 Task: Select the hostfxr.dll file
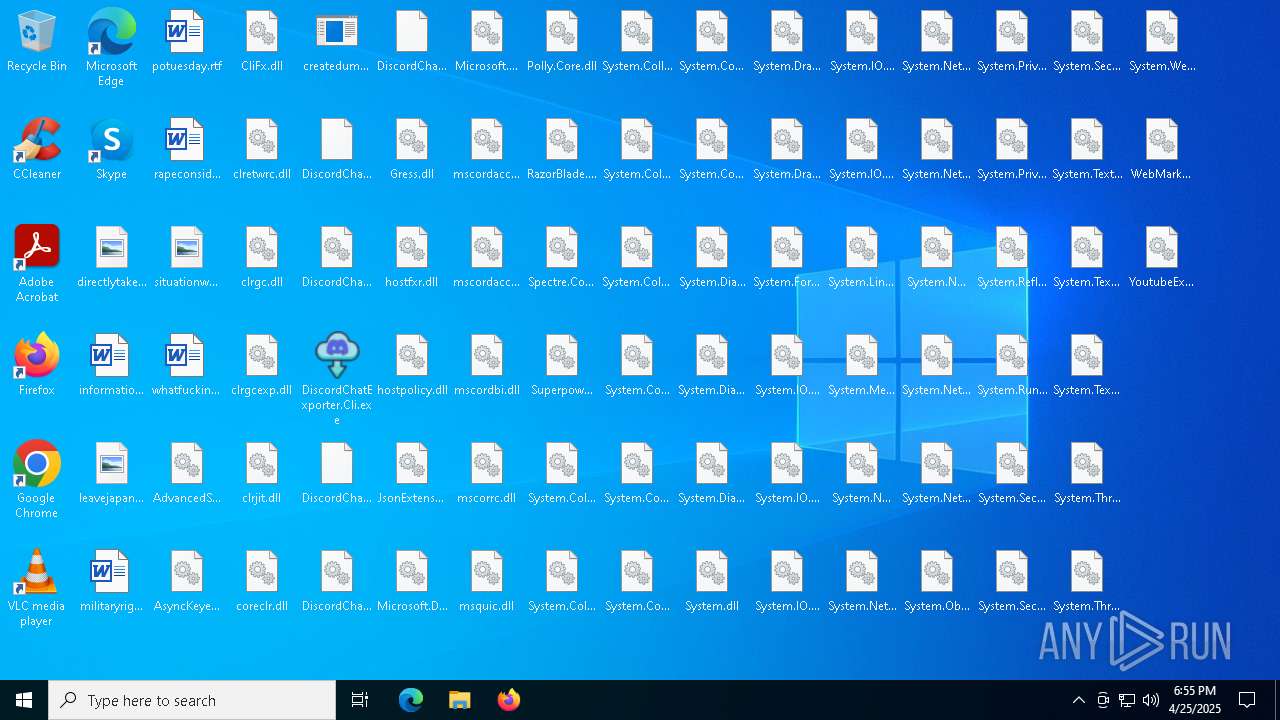412,258
